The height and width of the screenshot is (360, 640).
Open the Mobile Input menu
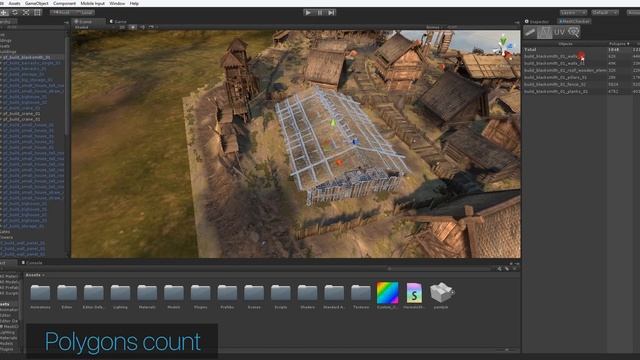tap(92, 3)
